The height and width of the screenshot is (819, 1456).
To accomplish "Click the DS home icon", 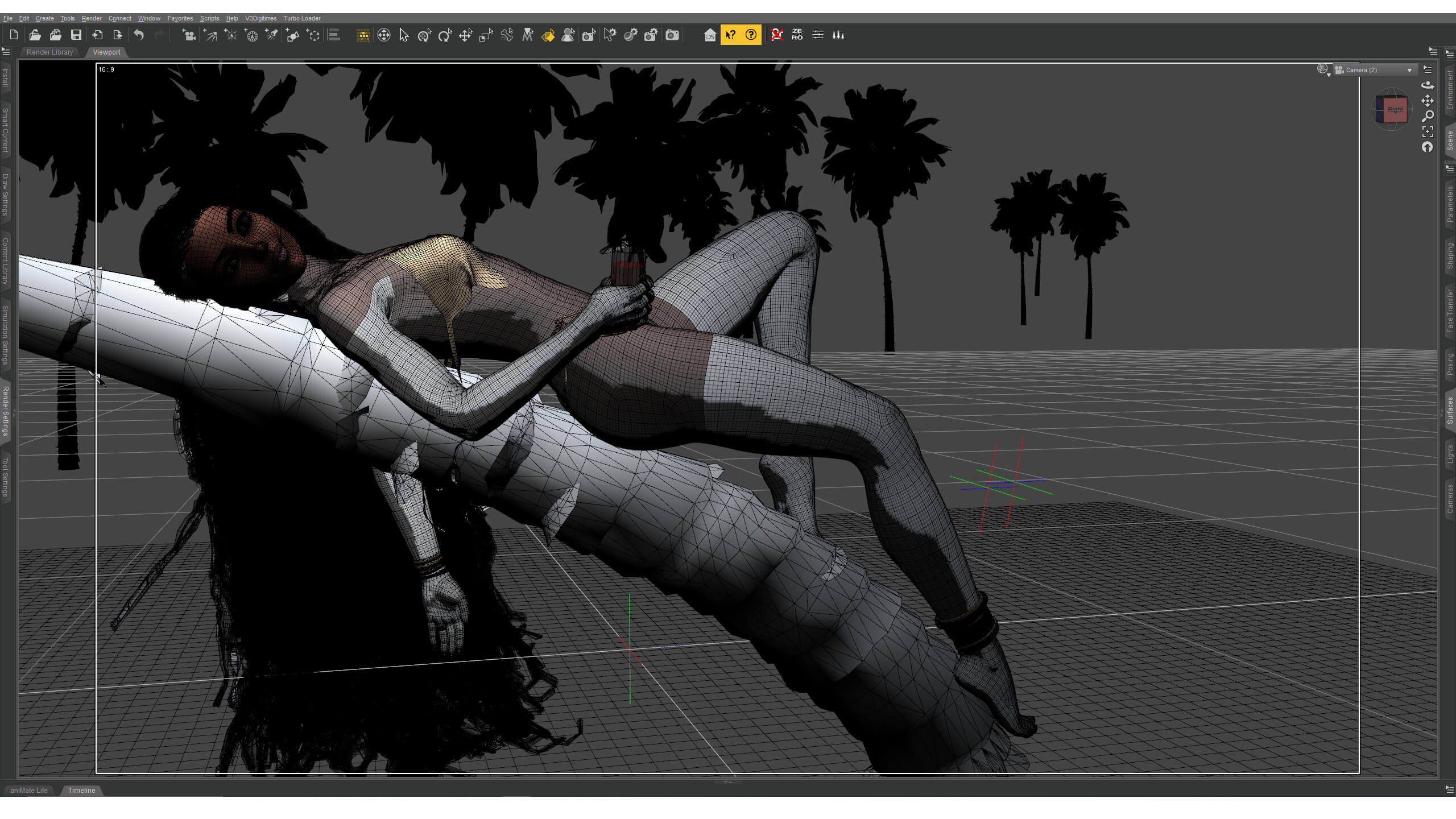I will coord(710,35).
